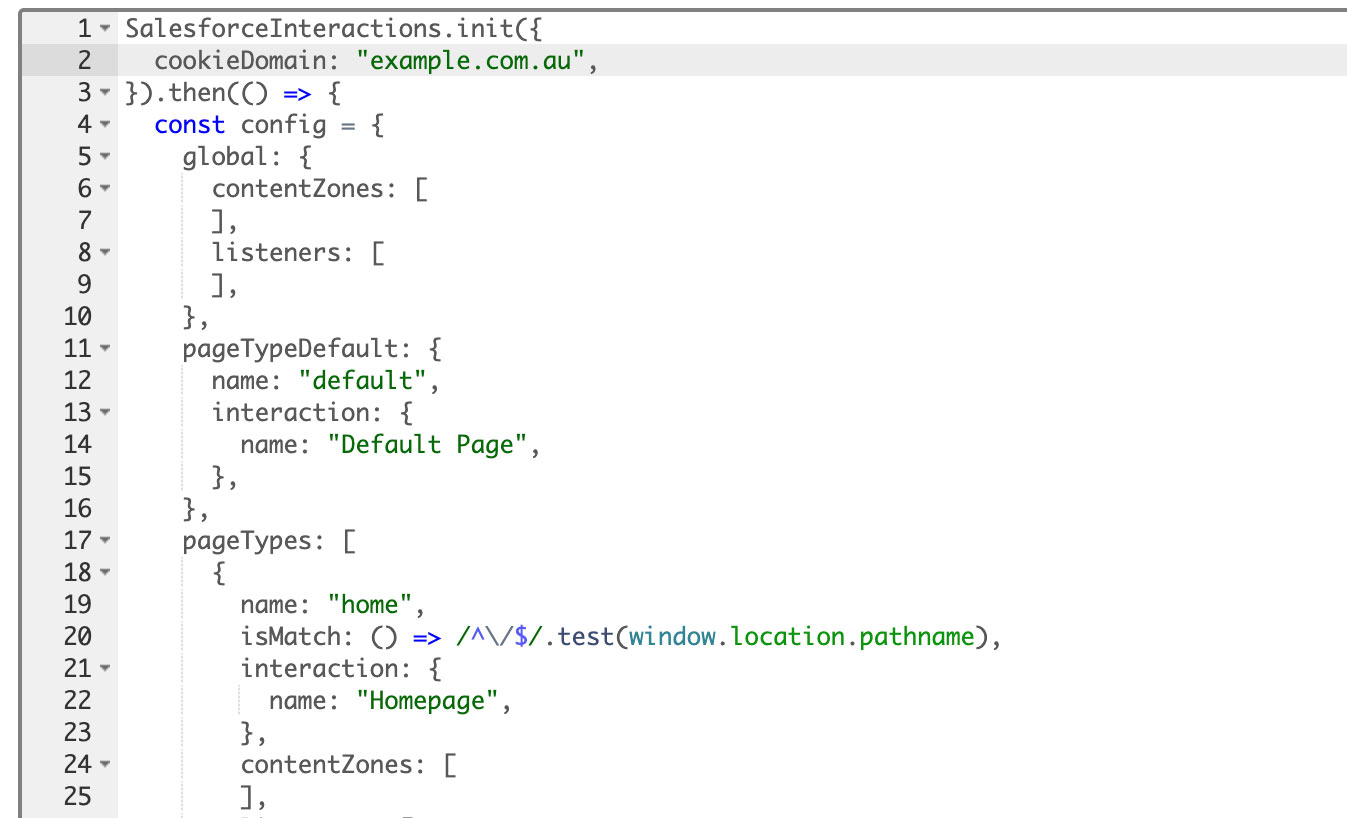Collapse the pageTypeDefault fold on line 11
Viewport: 1347px width, 818px height.
103,349
